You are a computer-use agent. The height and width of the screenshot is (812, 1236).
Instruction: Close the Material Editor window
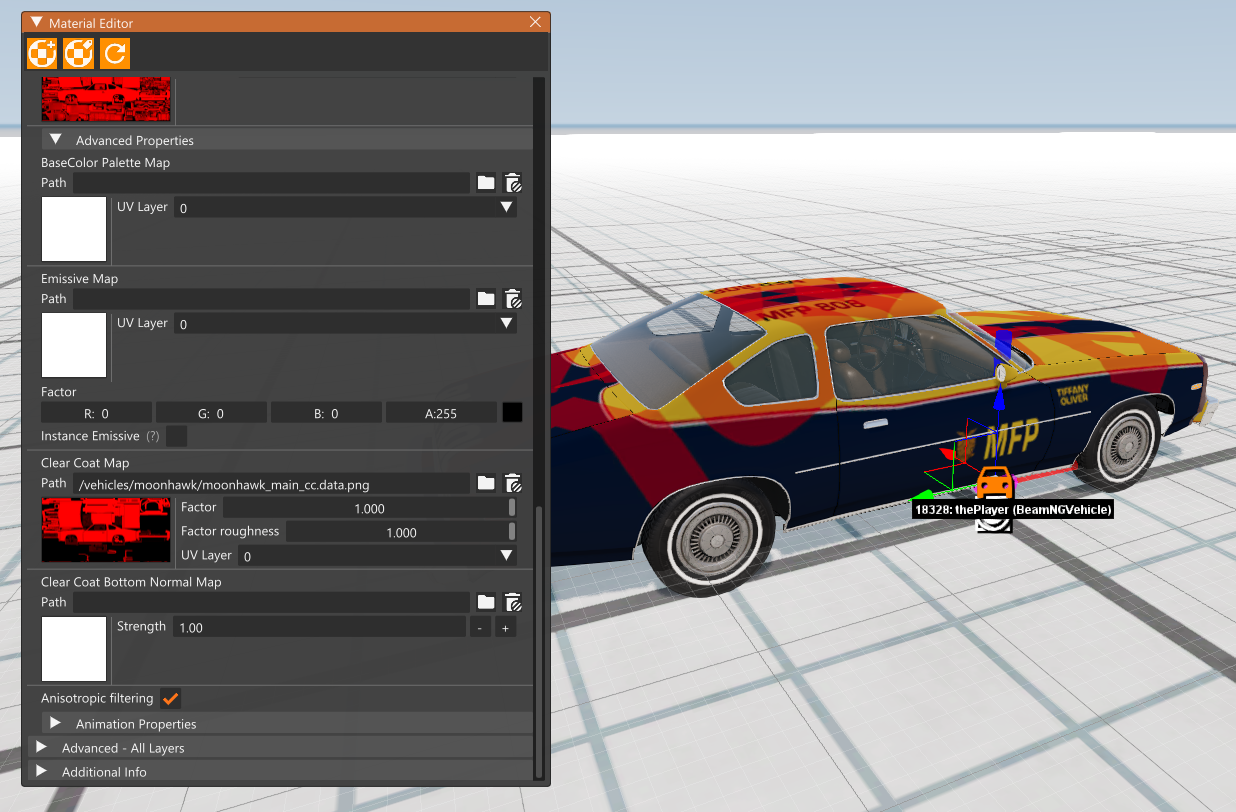pyautogui.click(x=536, y=22)
